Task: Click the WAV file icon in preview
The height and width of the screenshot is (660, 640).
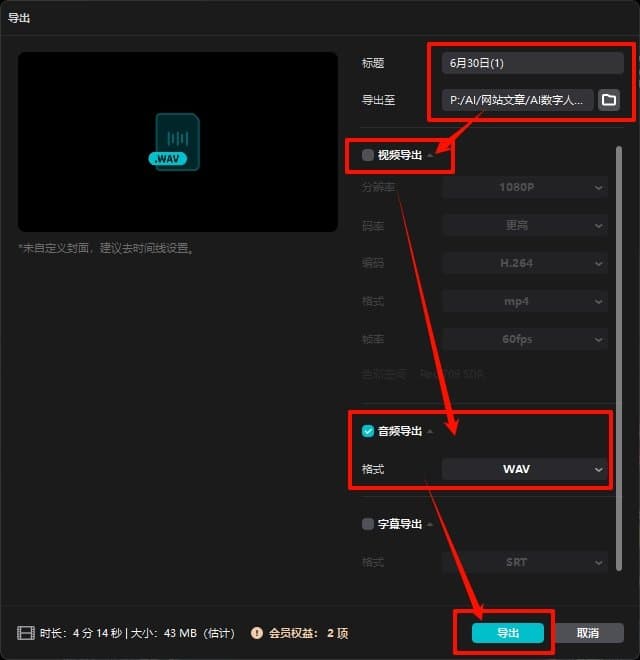Action: pos(177,141)
